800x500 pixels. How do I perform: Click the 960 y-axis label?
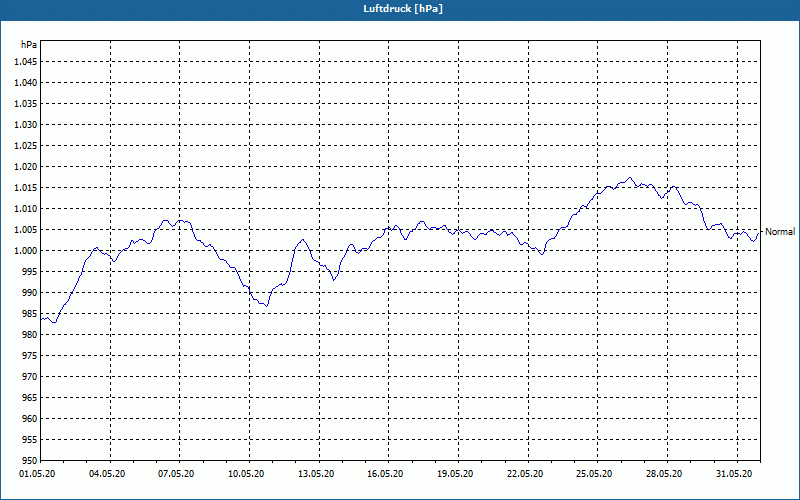[30, 418]
